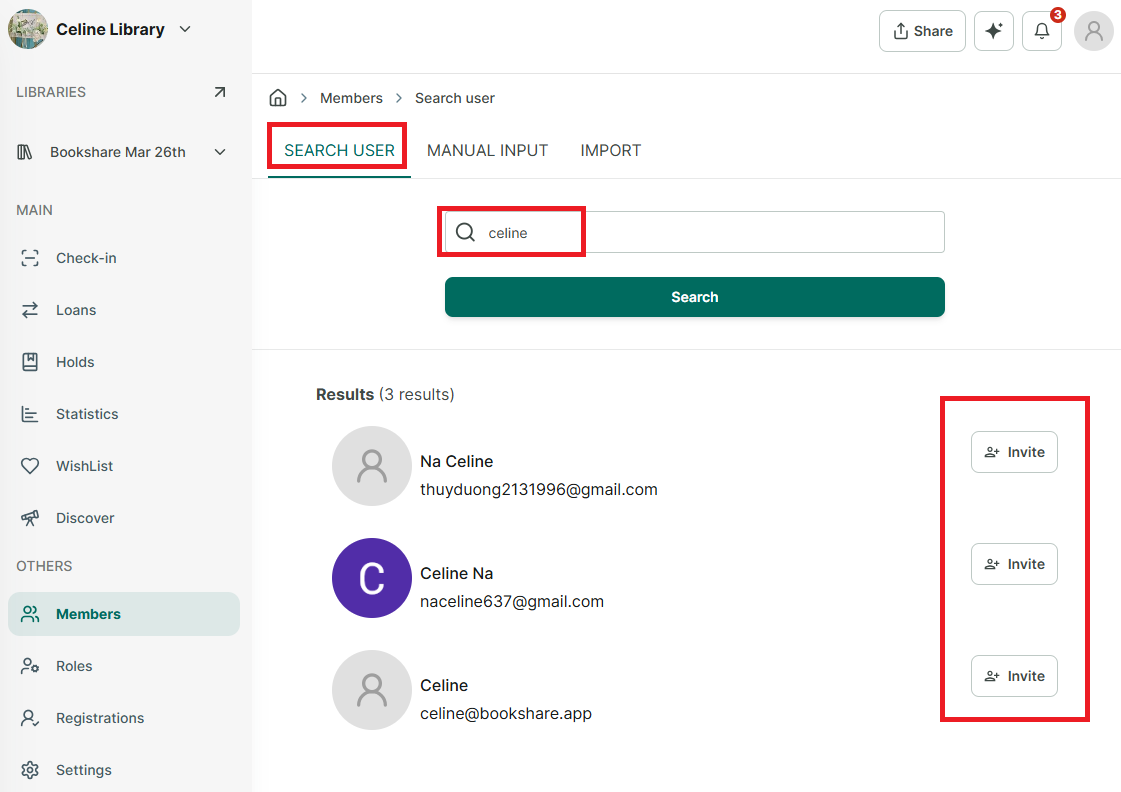Switch to the Import tab

point(611,151)
